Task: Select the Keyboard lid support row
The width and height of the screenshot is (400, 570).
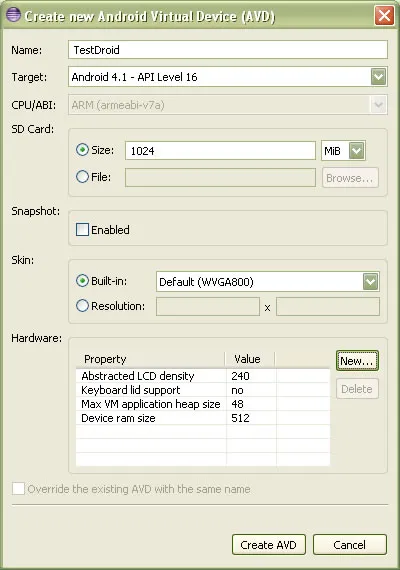Action: 203,390
